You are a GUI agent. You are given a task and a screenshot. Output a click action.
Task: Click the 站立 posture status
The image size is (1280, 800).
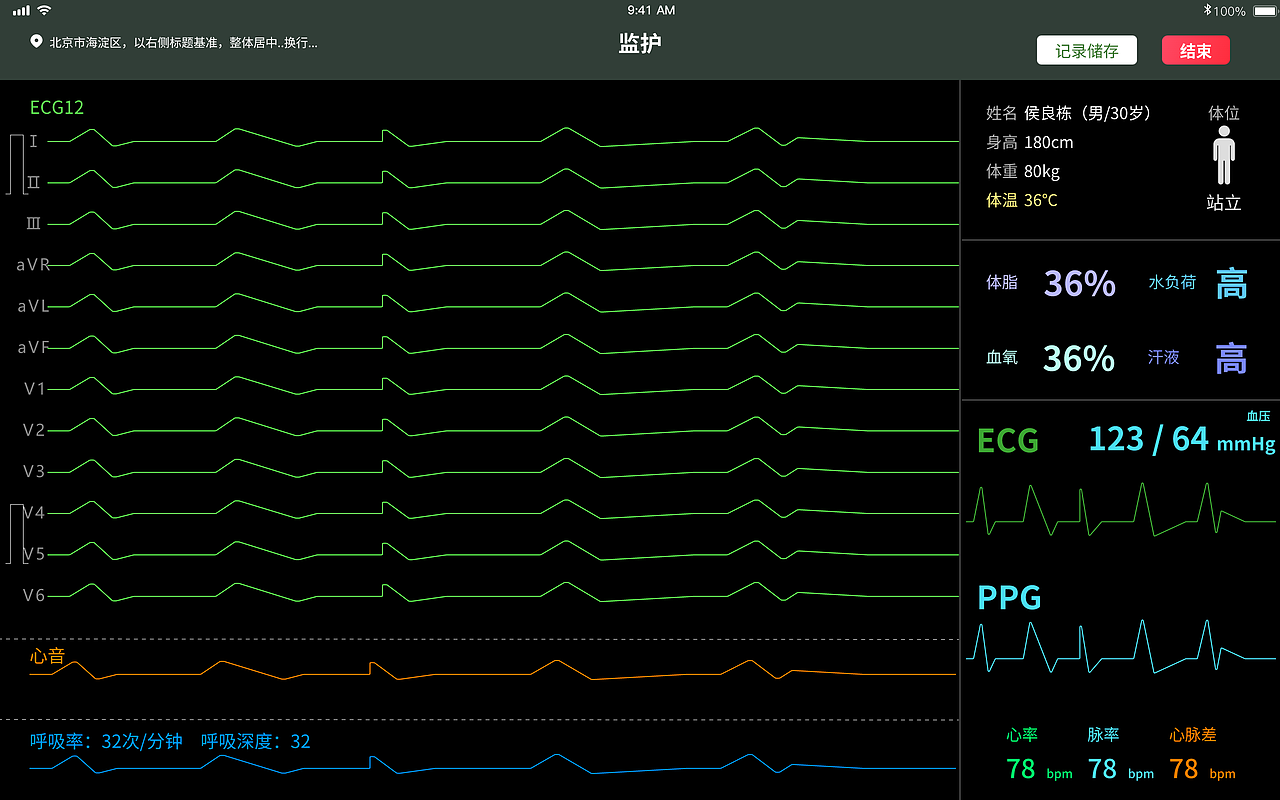pyautogui.click(x=1224, y=203)
